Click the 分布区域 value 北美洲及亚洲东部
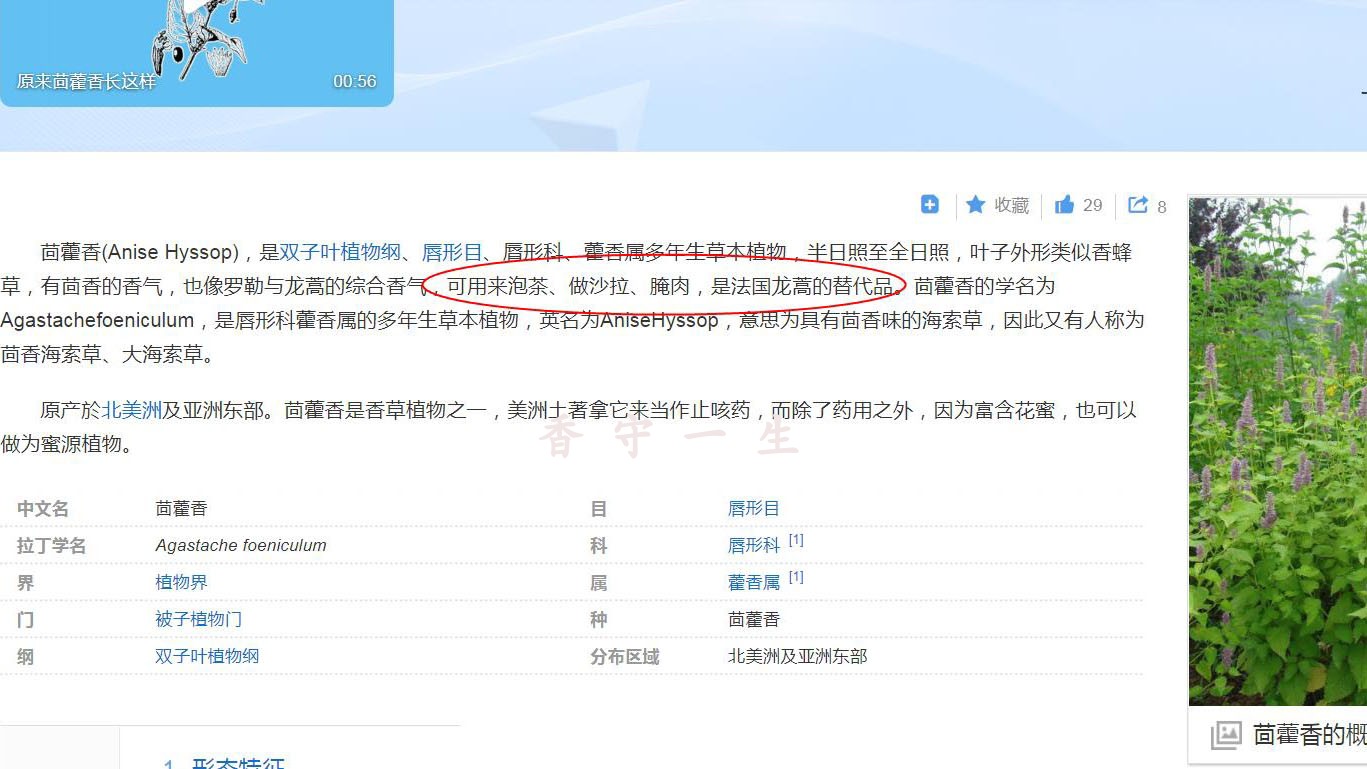 click(798, 656)
